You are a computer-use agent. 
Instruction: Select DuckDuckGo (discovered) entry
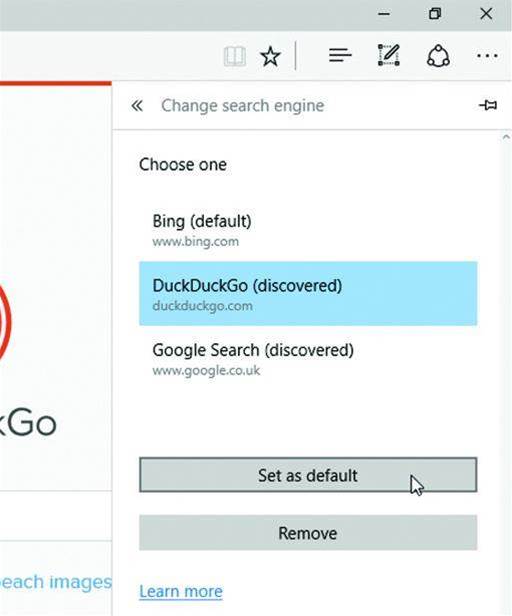click(x=308, y=293)
